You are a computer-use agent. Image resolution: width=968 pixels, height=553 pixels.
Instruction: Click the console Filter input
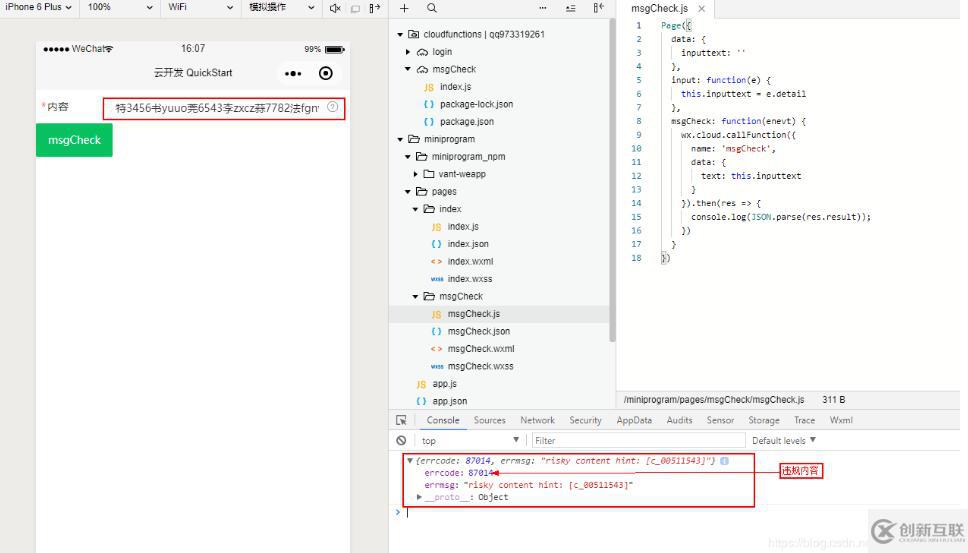pos(638,440)
